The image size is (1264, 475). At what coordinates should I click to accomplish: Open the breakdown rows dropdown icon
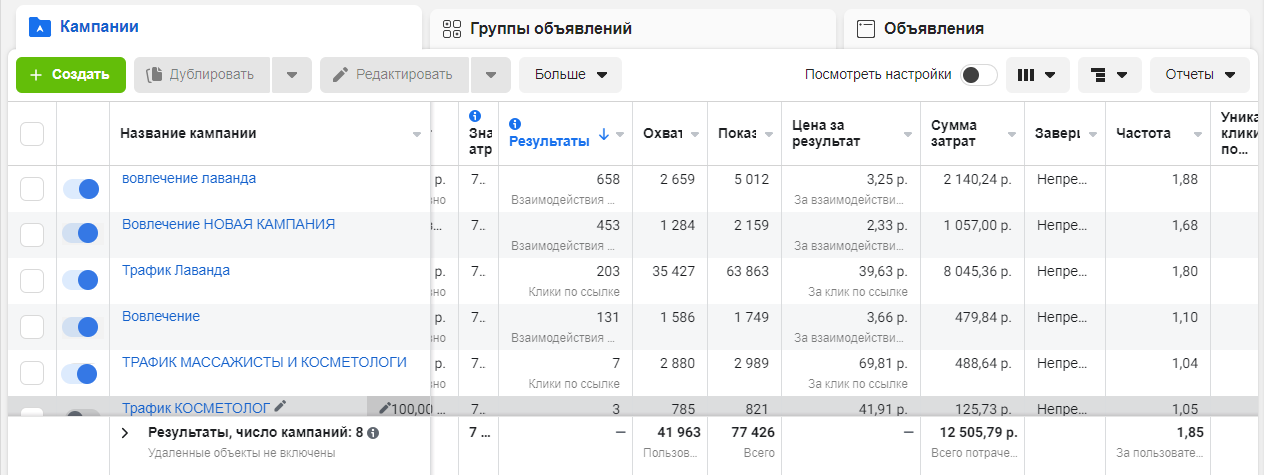click(1109, 75)
